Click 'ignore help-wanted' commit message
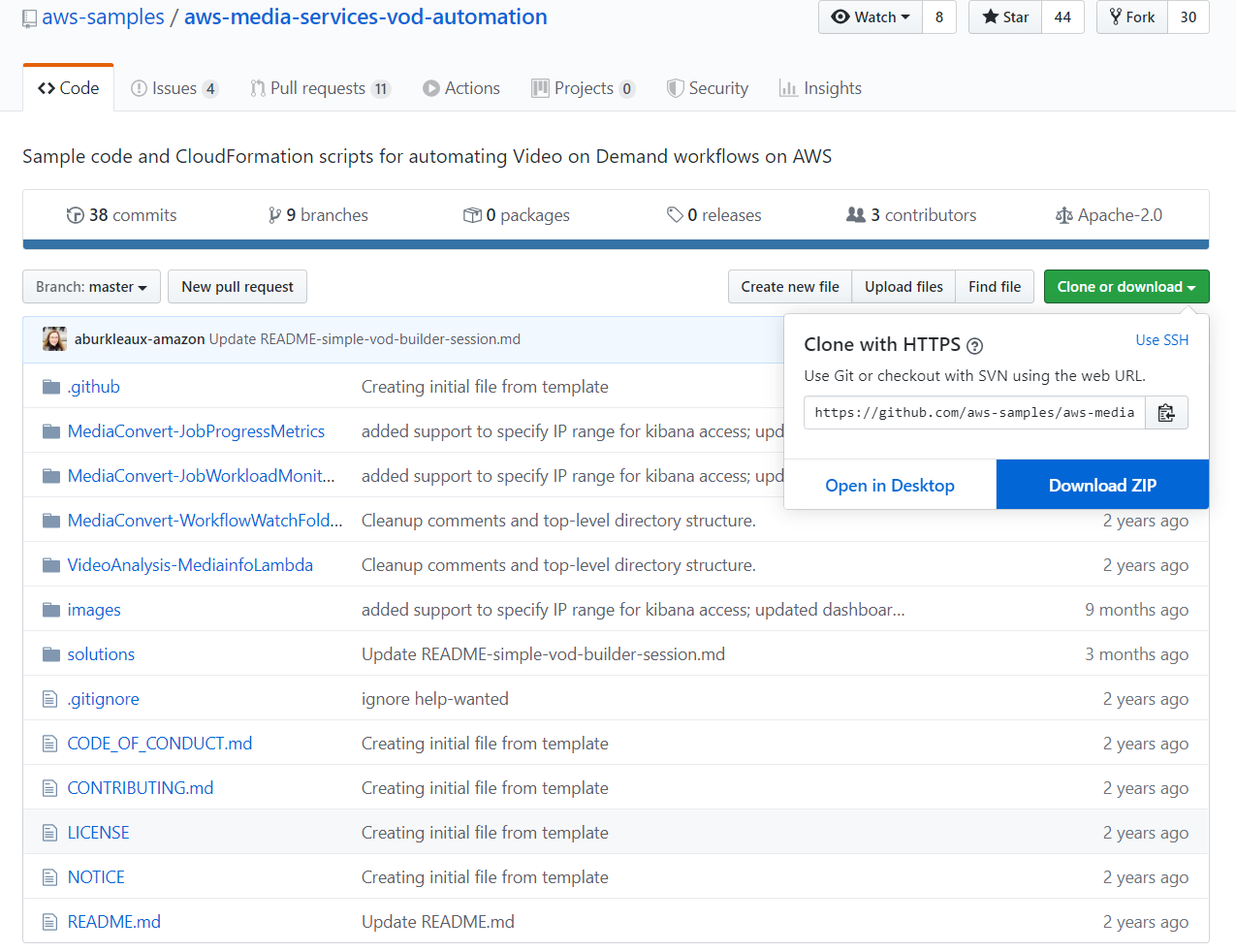Image resolution: width=1236 pixels, height=952 pixels. click(x=435, y=699)
